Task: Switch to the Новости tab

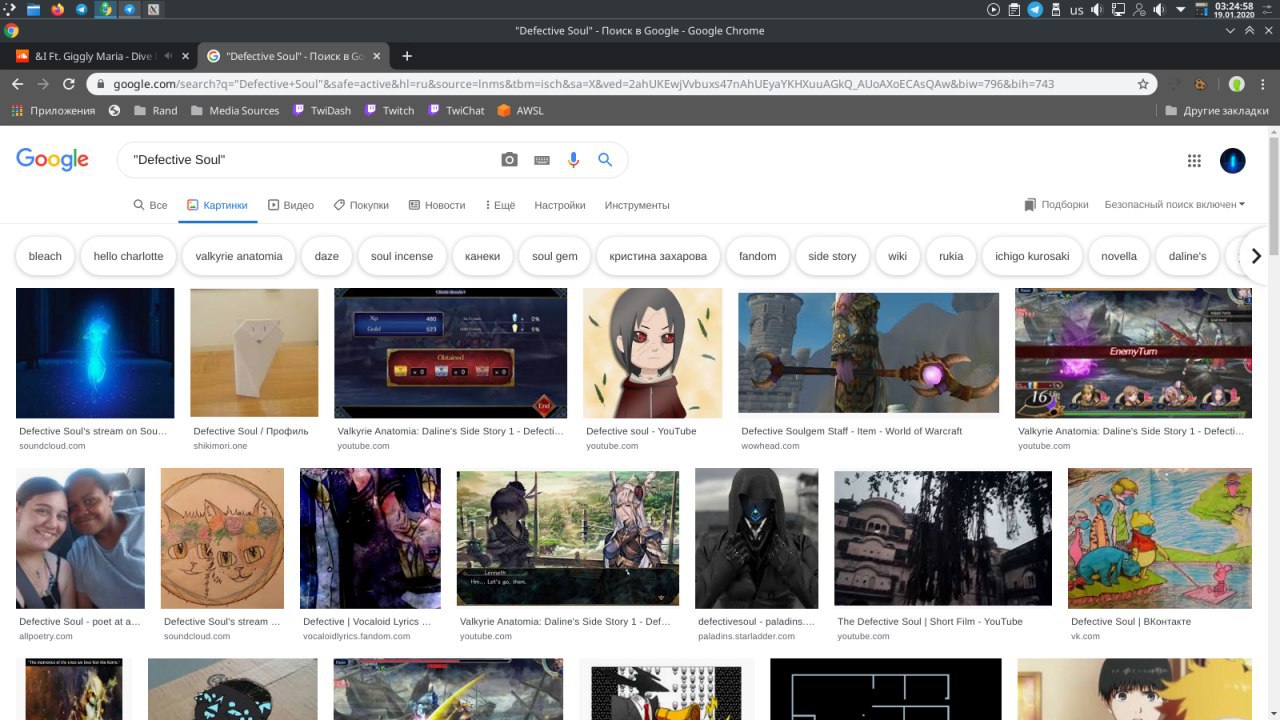Action: point(437,205)
